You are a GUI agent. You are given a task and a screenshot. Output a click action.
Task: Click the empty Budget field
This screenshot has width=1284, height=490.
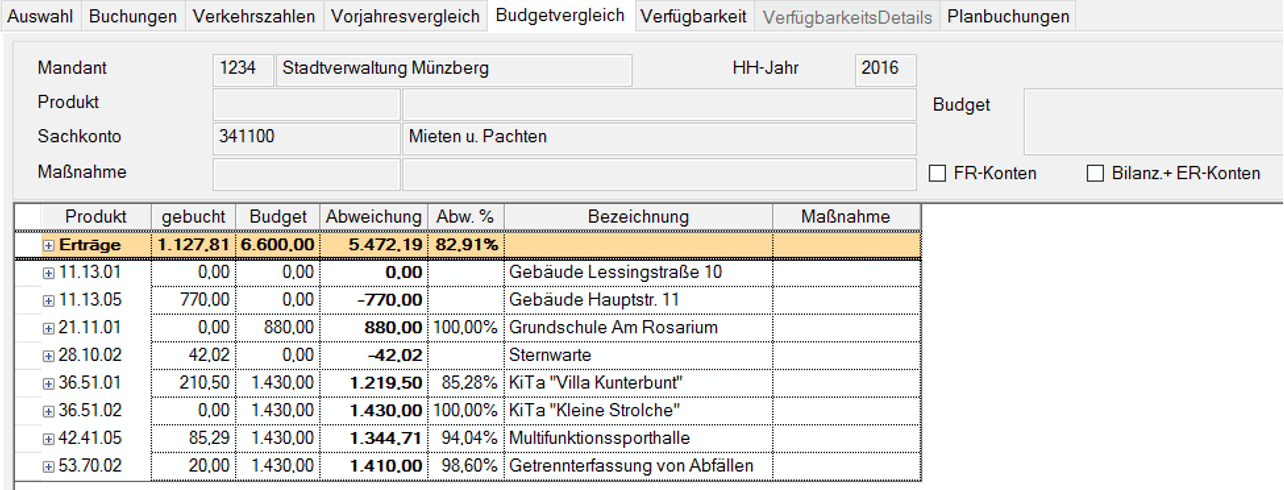coord(1152,120)
